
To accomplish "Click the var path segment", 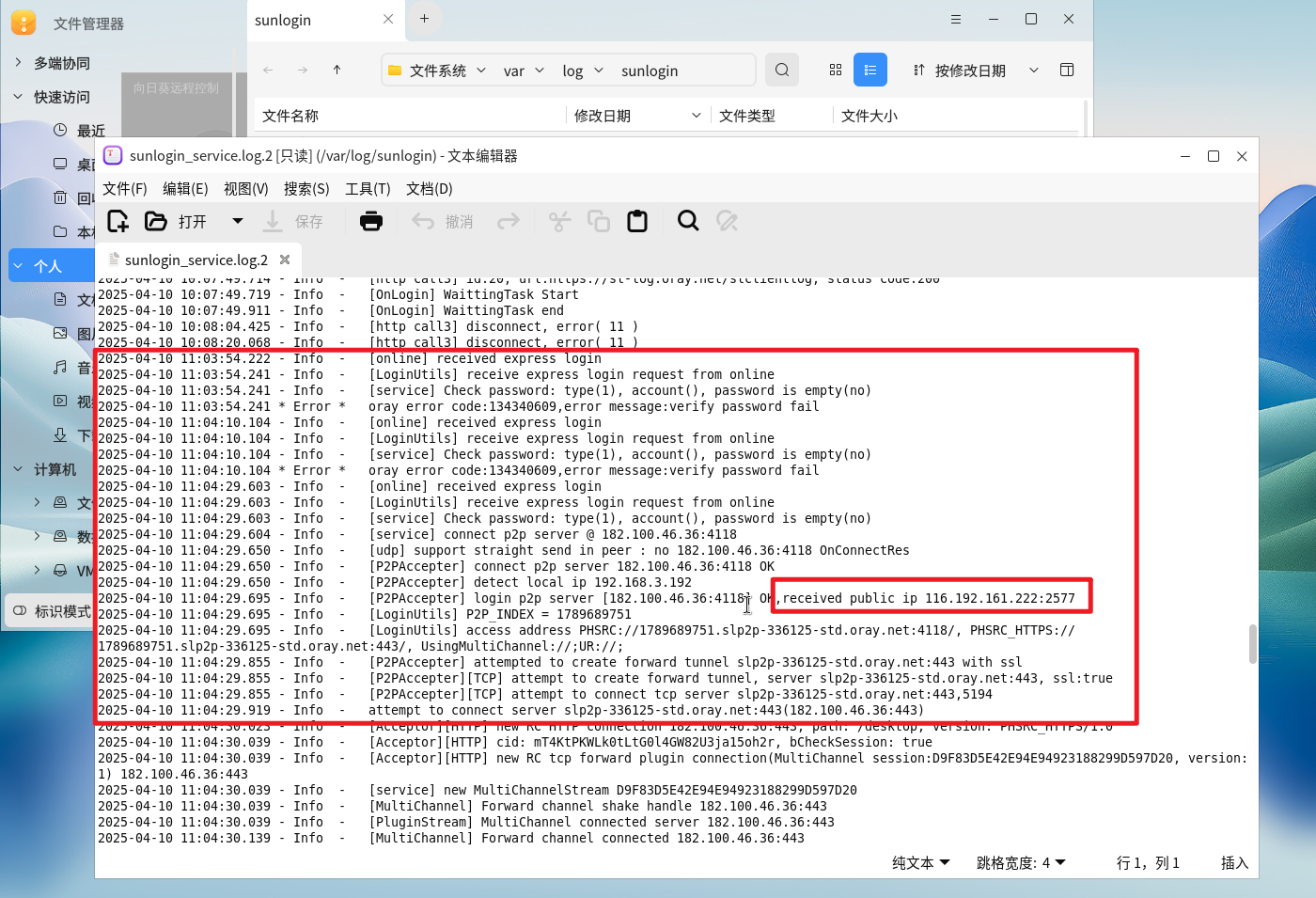I will [514, 71].
